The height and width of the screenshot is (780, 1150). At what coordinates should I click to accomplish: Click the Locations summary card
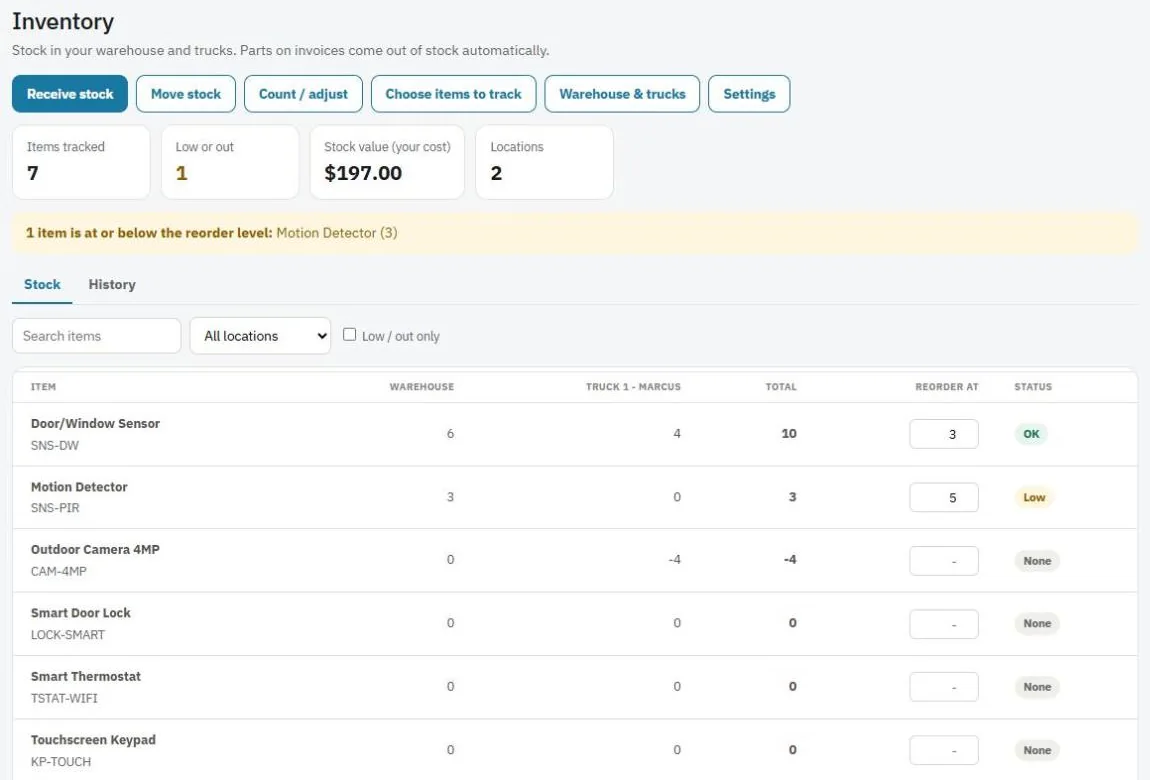[x=545, y=162]
